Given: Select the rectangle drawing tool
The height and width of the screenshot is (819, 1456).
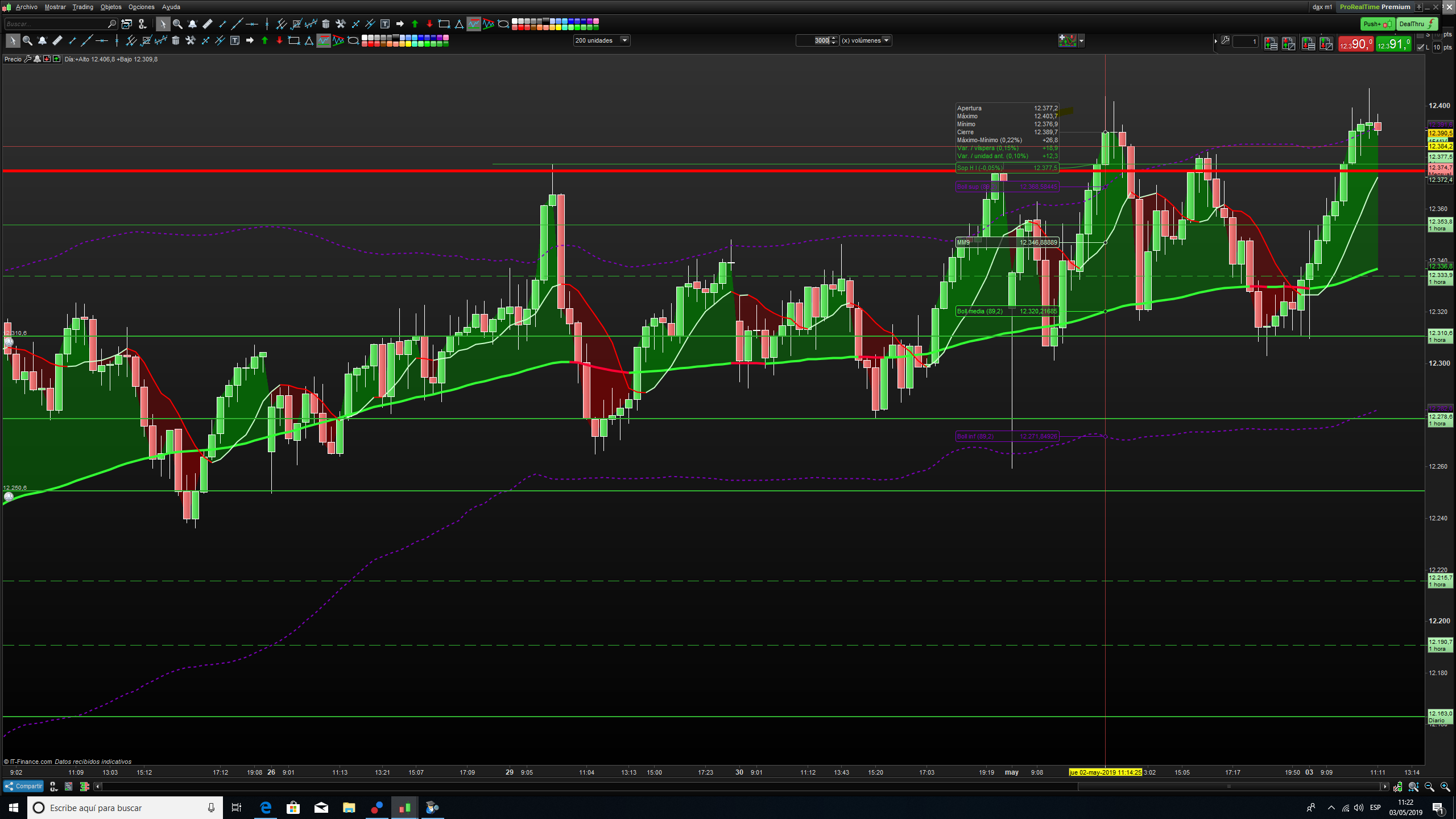Looking at the screenshot, I should [294, 40].
